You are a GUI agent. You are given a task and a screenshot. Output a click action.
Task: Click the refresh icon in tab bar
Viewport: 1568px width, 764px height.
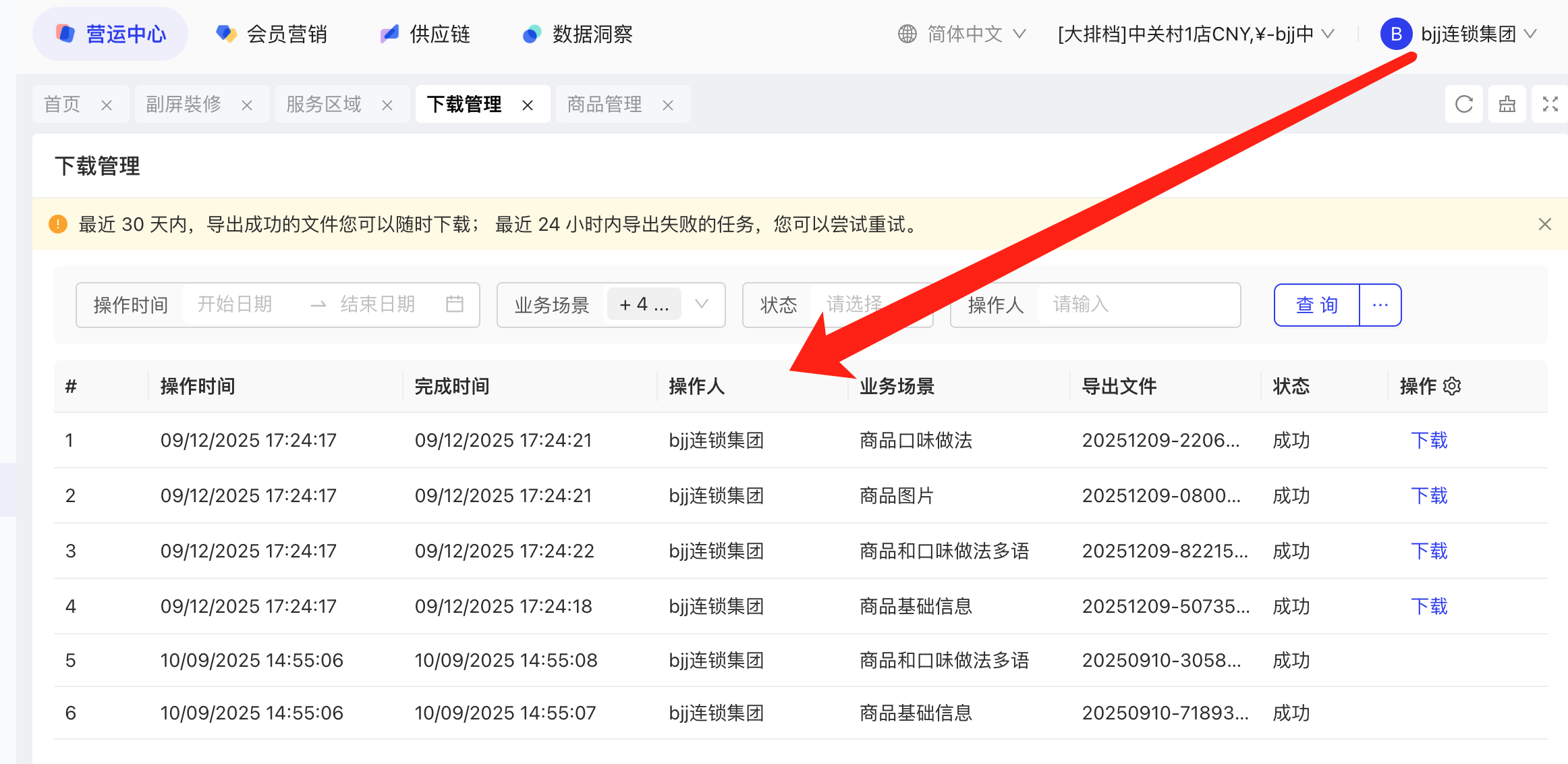tap(1463, 104)
